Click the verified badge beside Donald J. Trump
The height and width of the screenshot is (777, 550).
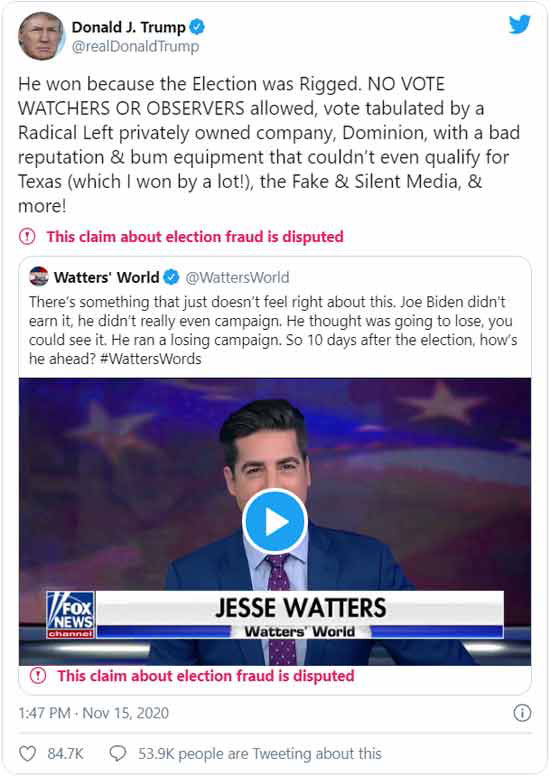[197, 27]
